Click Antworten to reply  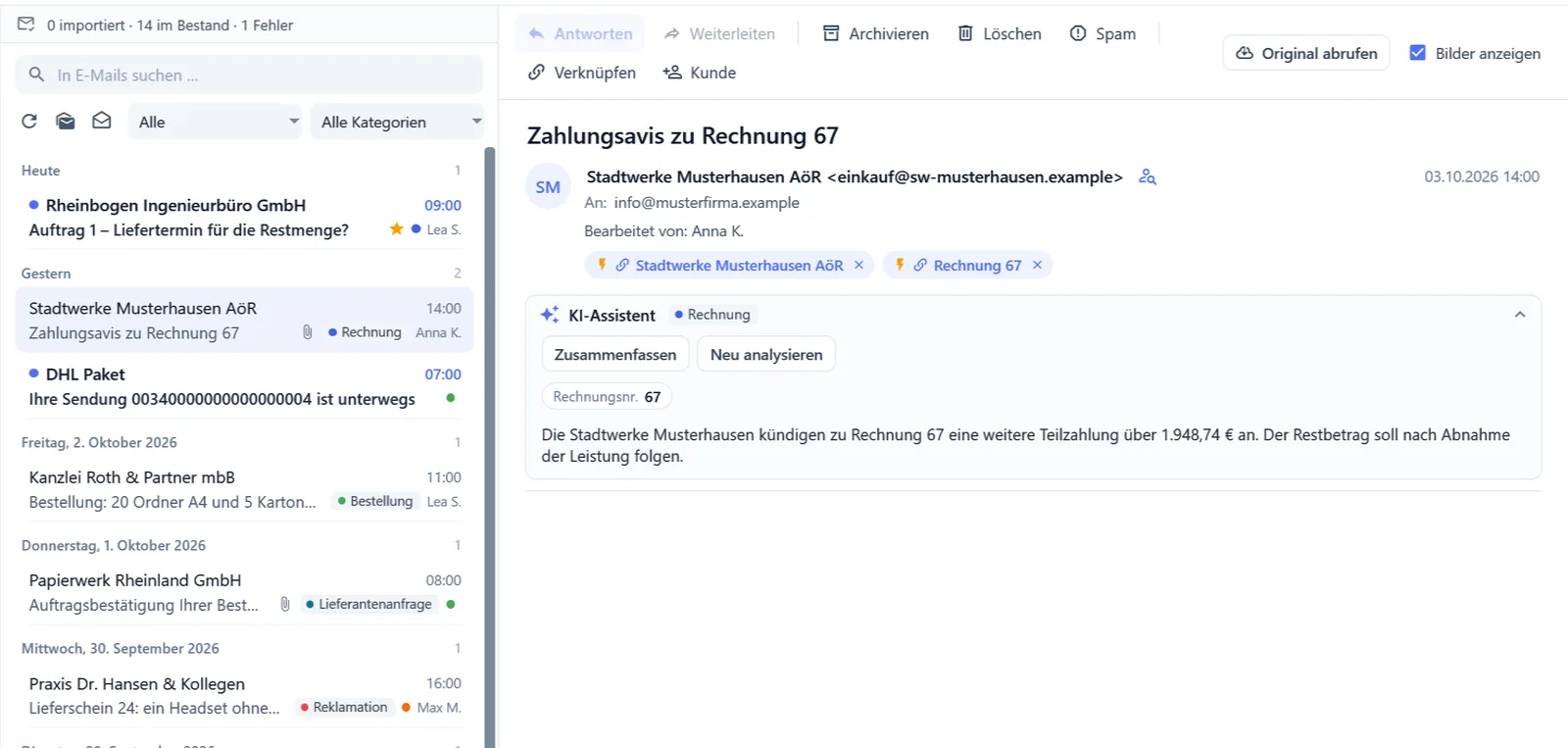tap(580, 33)
